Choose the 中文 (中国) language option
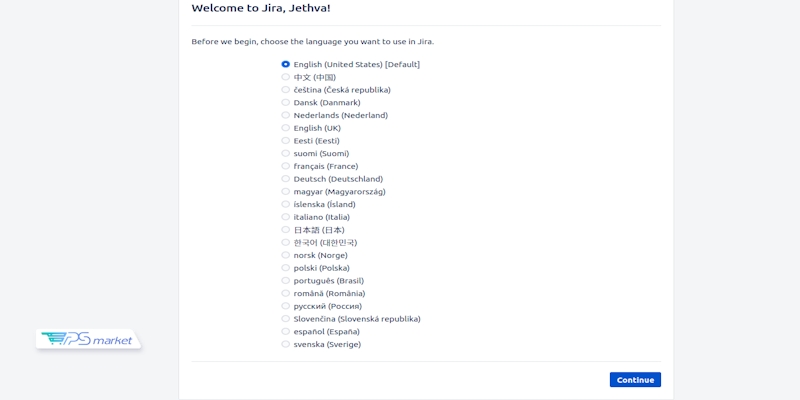The image size is (800, 400). 286,77
